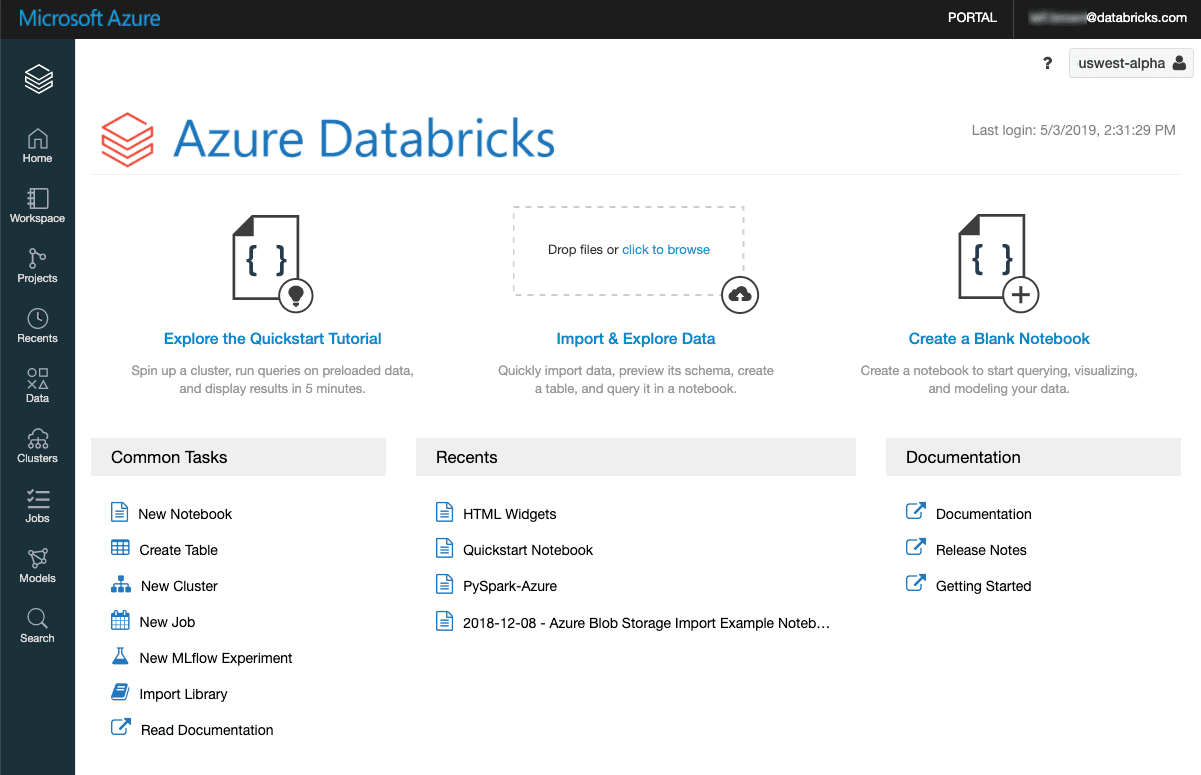The image size is (1201, 775).
Task: Click the Databricks logo at sidebar top
Action: (x=37, y=78)
